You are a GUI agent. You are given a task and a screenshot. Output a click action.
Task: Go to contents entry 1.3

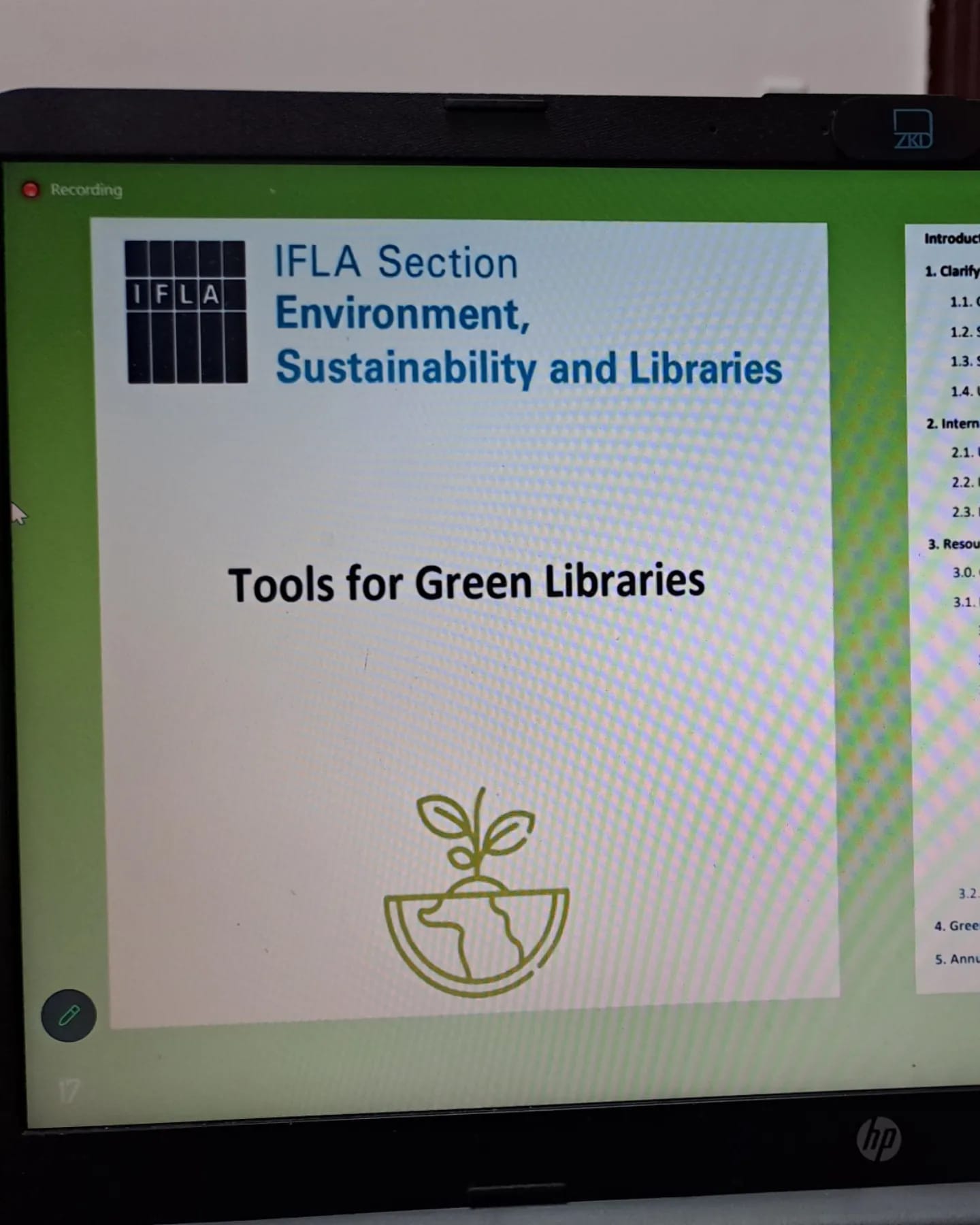[x=964, y=361]
